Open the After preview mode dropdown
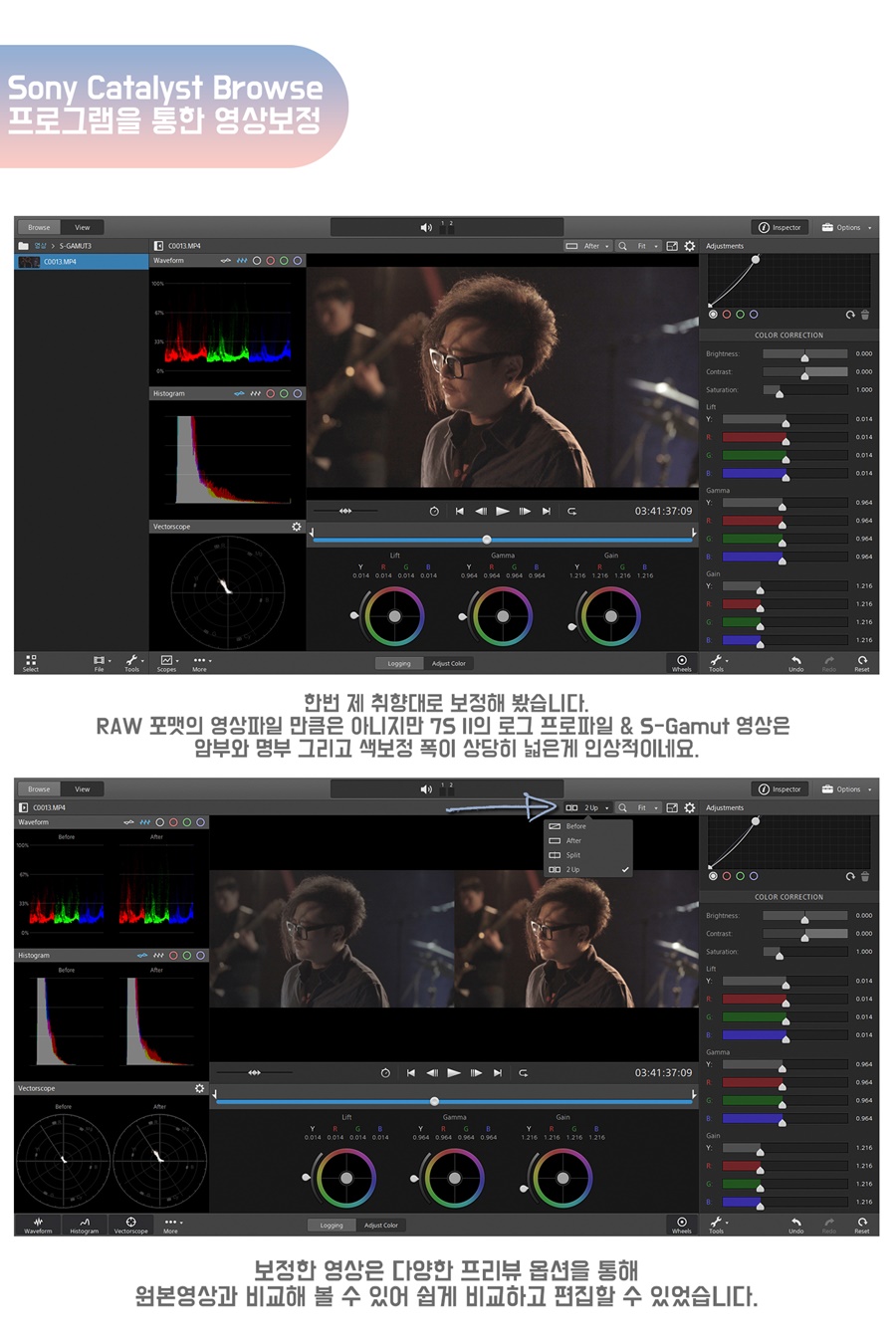896x1344 pixels. [587, 246]
